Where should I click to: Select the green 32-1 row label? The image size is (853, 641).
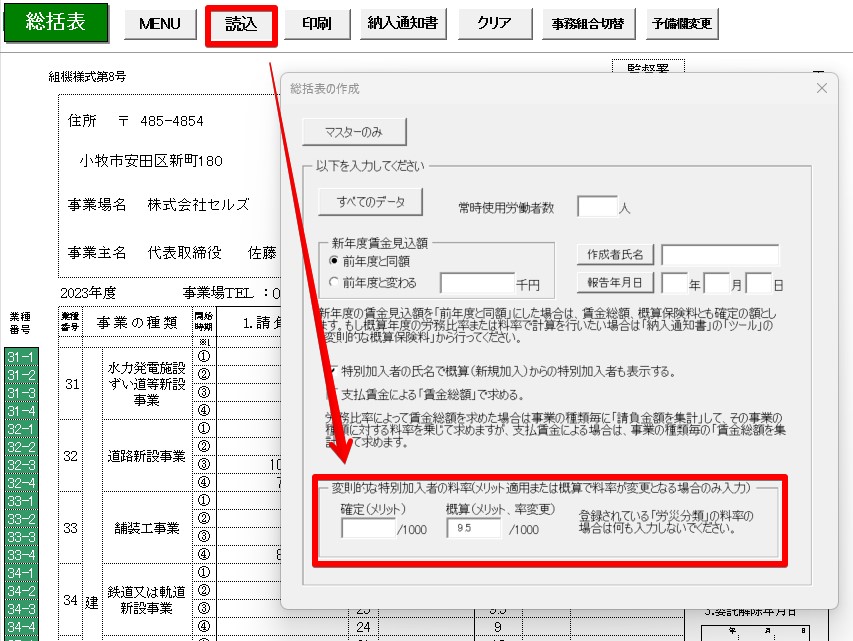tap(21, 429)
